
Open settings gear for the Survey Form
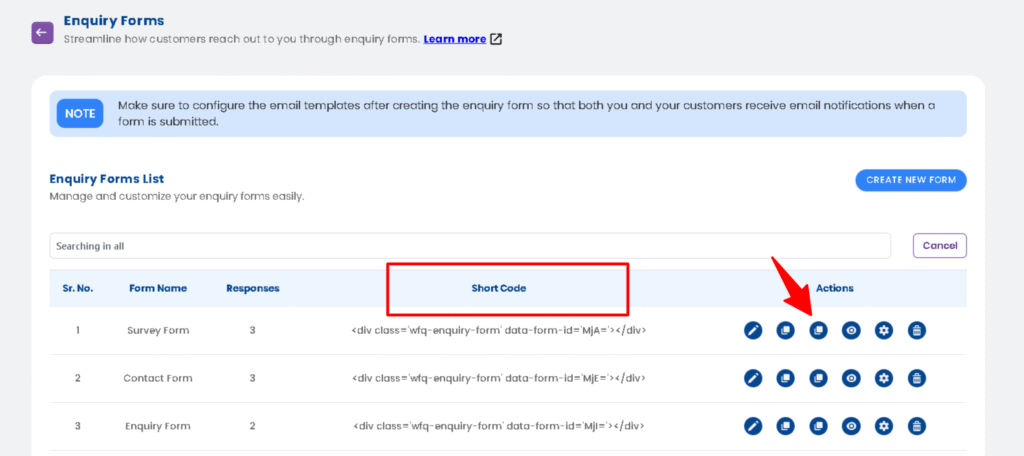coord(884,330)
